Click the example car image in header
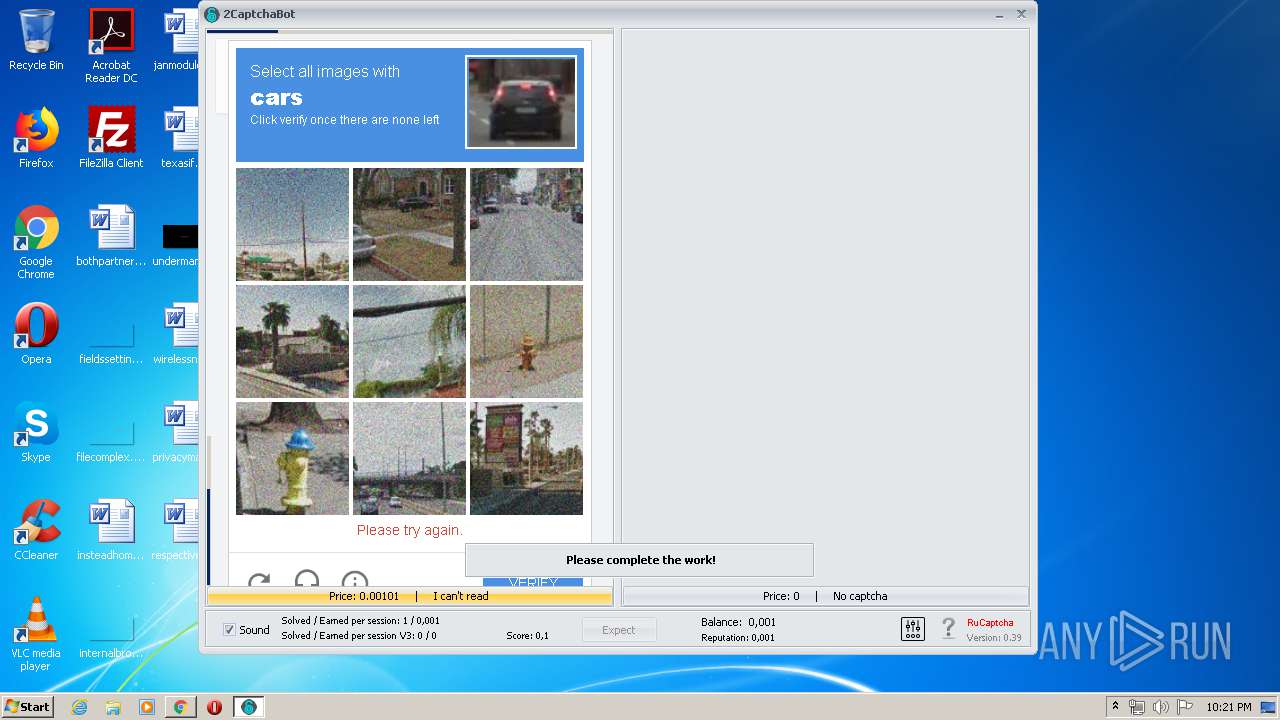 [521, 102]
